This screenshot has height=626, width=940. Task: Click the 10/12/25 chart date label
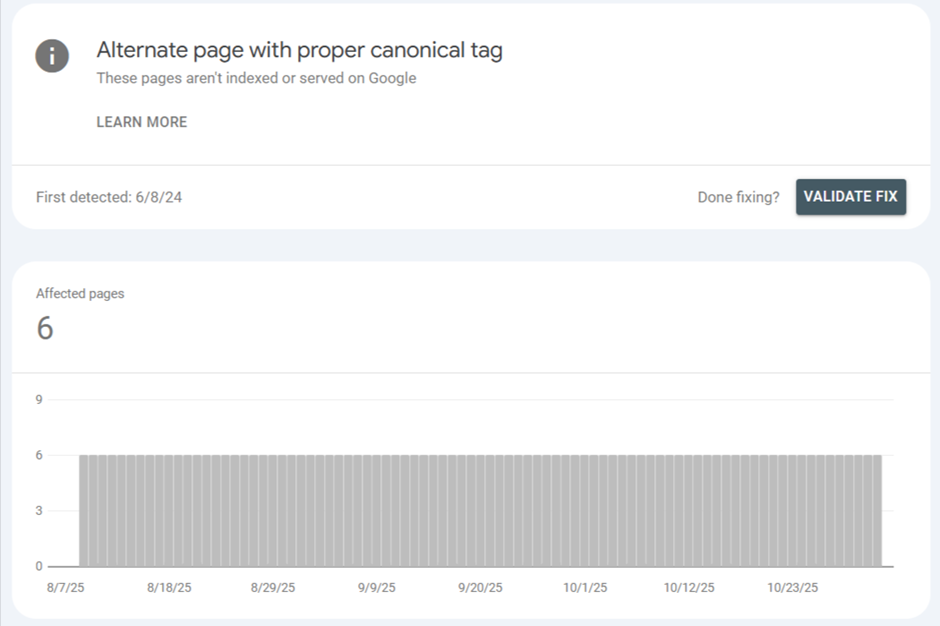coord(688,588)
